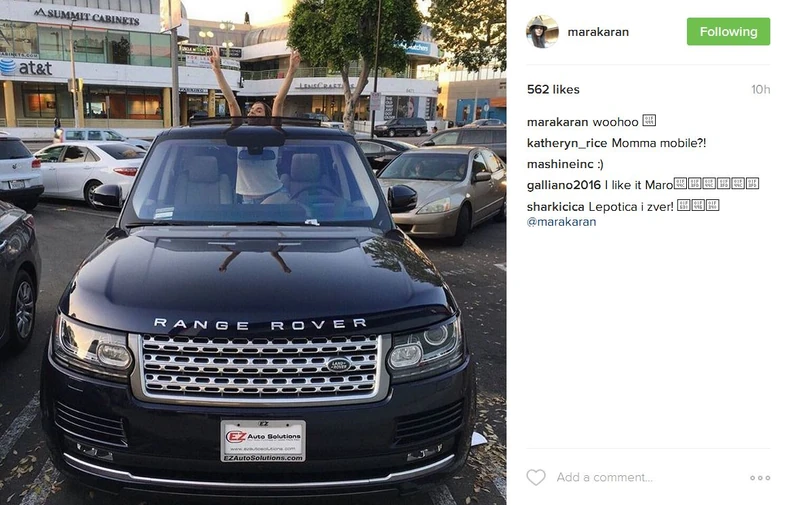Open galliano2016 profile link

(564, 185)
